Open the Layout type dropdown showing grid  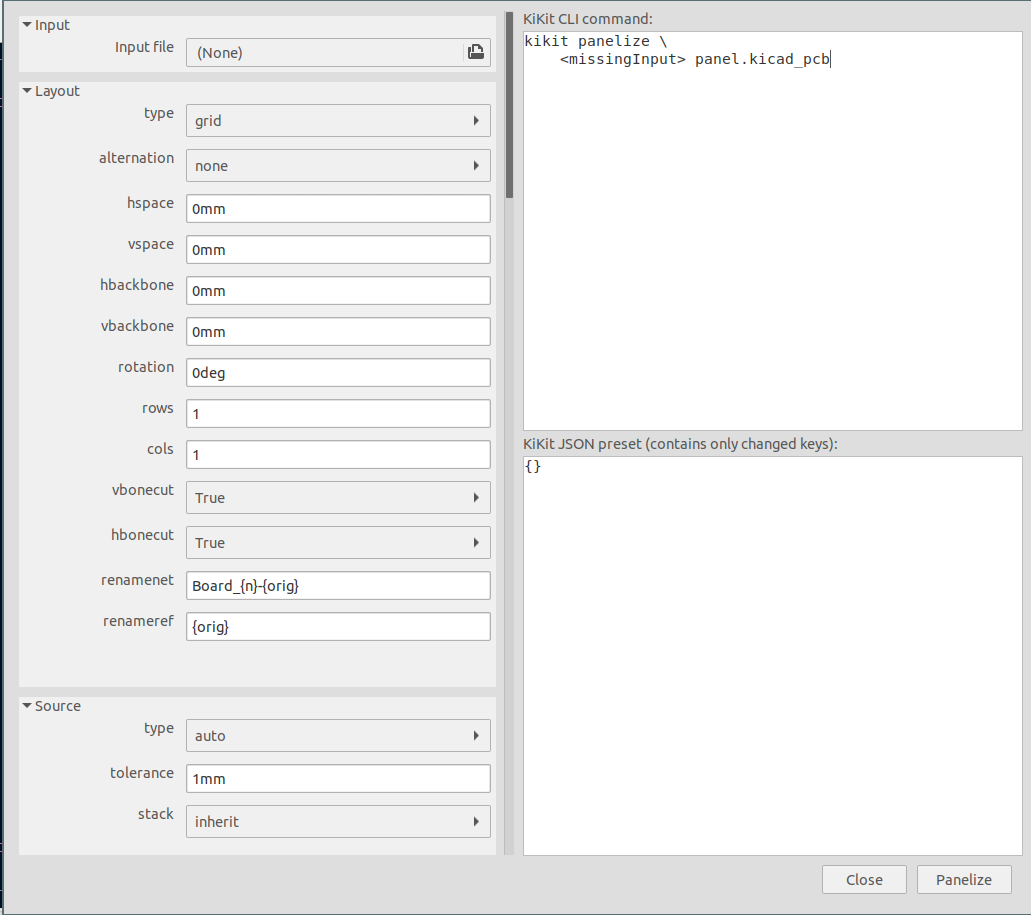tap(338, 121)
